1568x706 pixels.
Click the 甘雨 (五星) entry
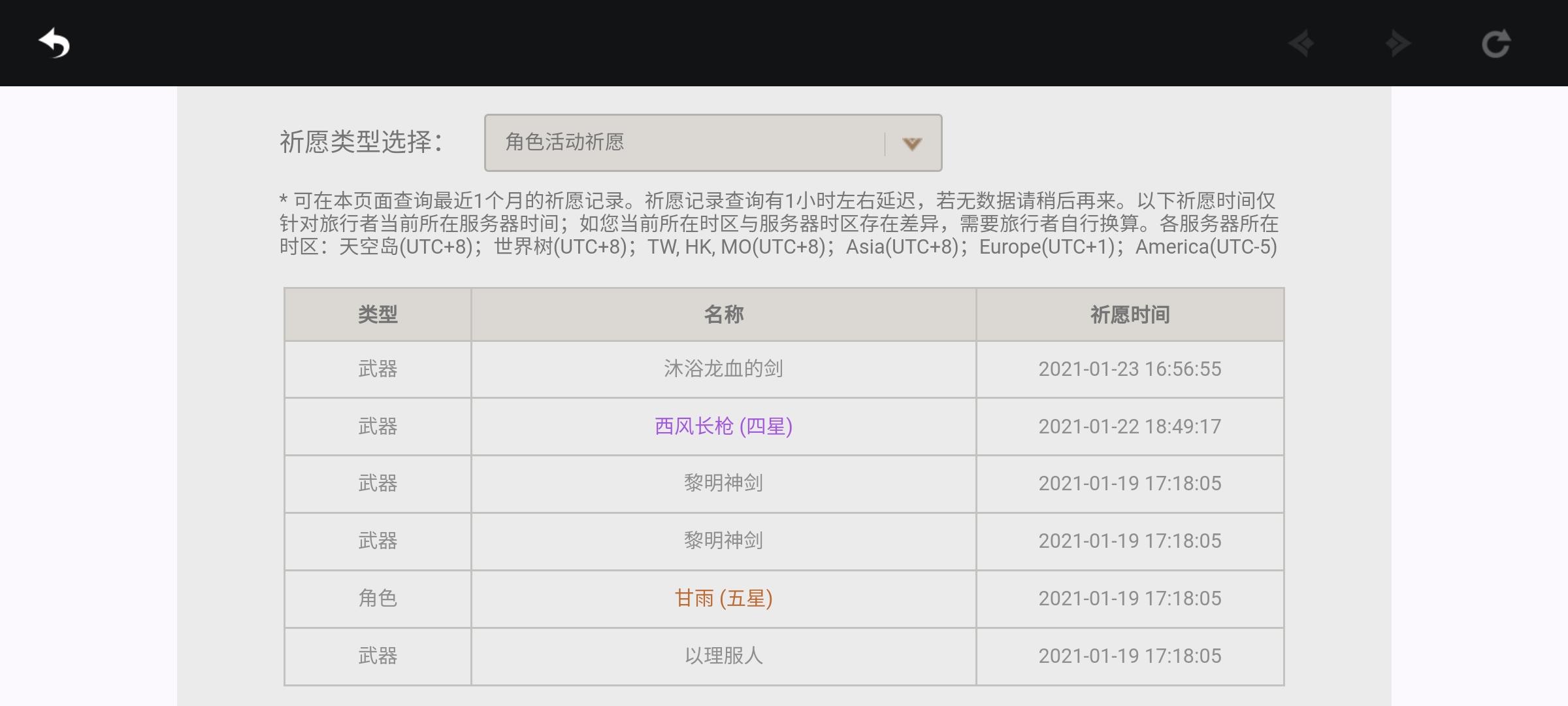coord(723,598)
